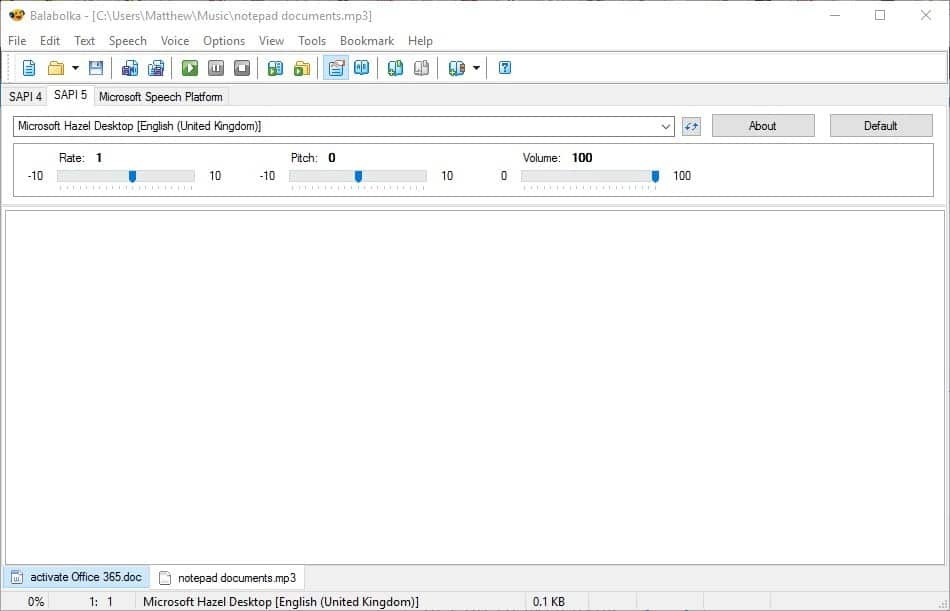The width and height of the screenshot is (950, 611).
Task: Click the book icon with a green plus
Action: [395, 68]
